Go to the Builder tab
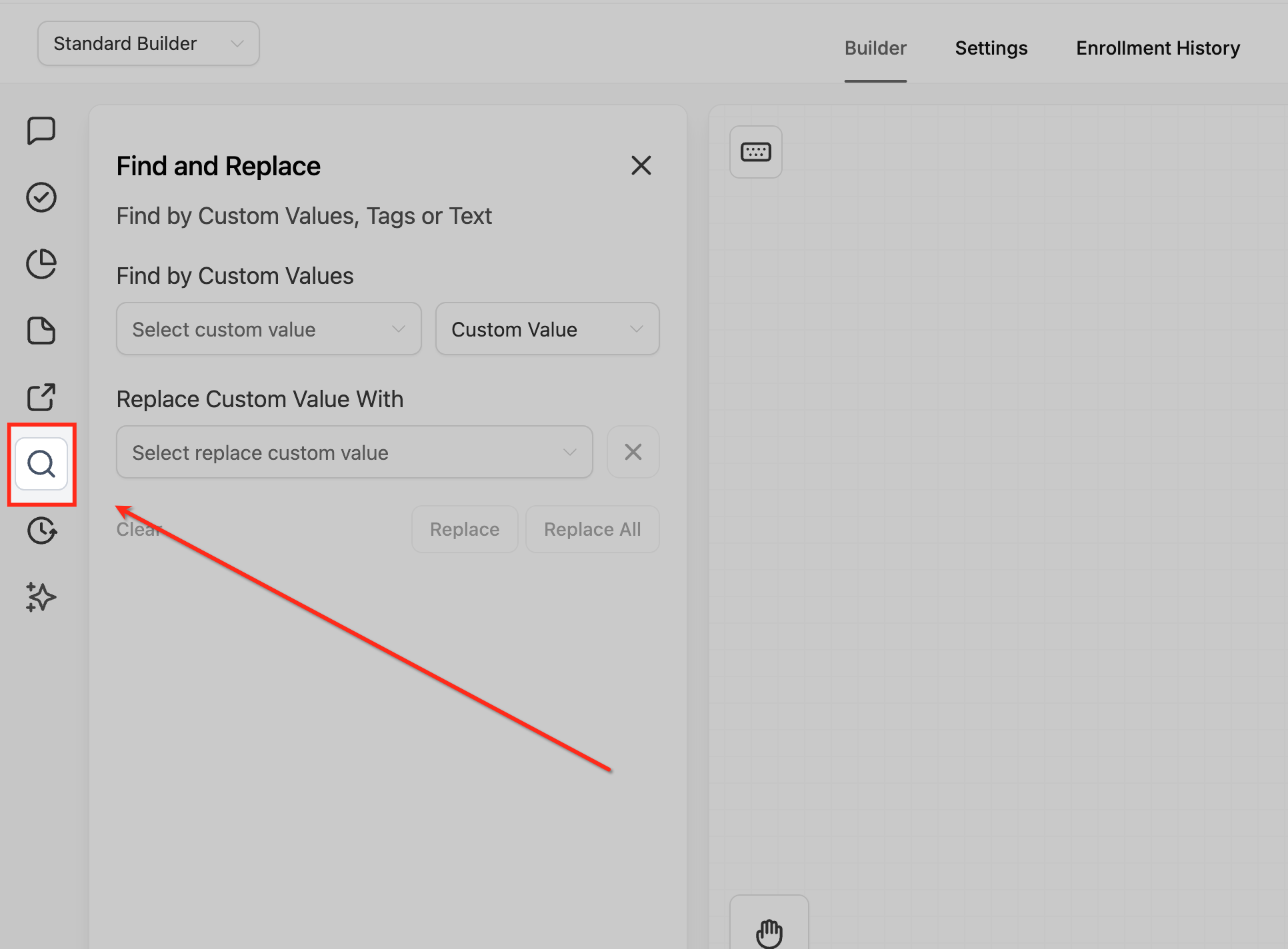Viewport: 1288px width, 949px height. (x=875, y=48)
